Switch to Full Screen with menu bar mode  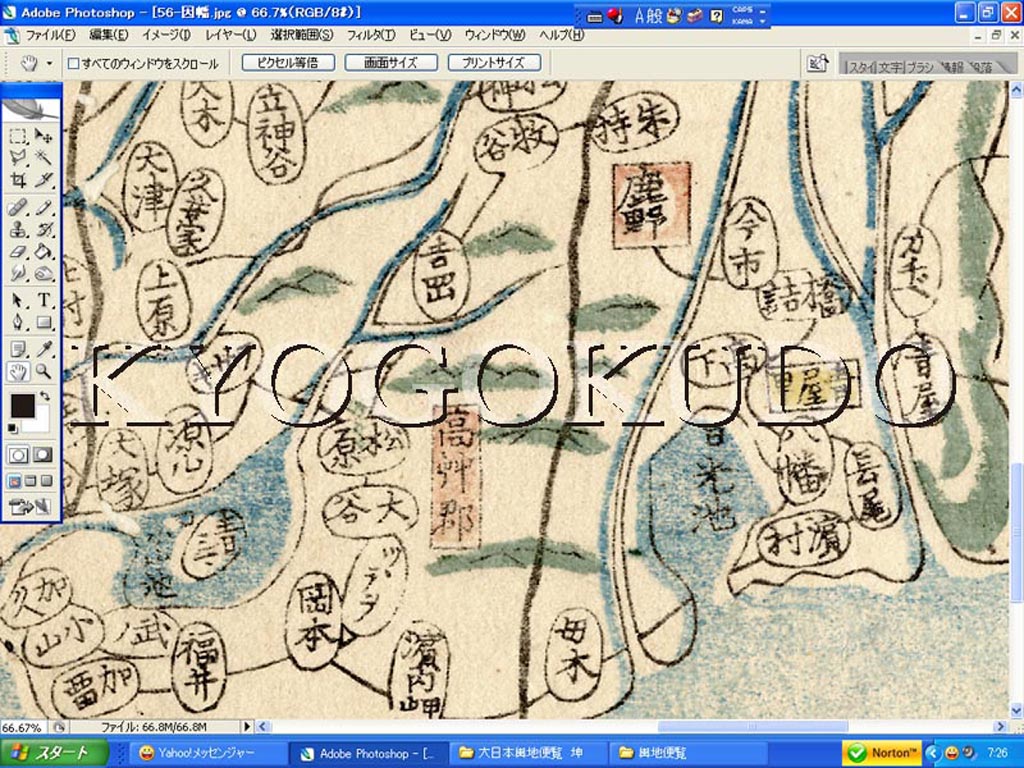click(30, 481)
